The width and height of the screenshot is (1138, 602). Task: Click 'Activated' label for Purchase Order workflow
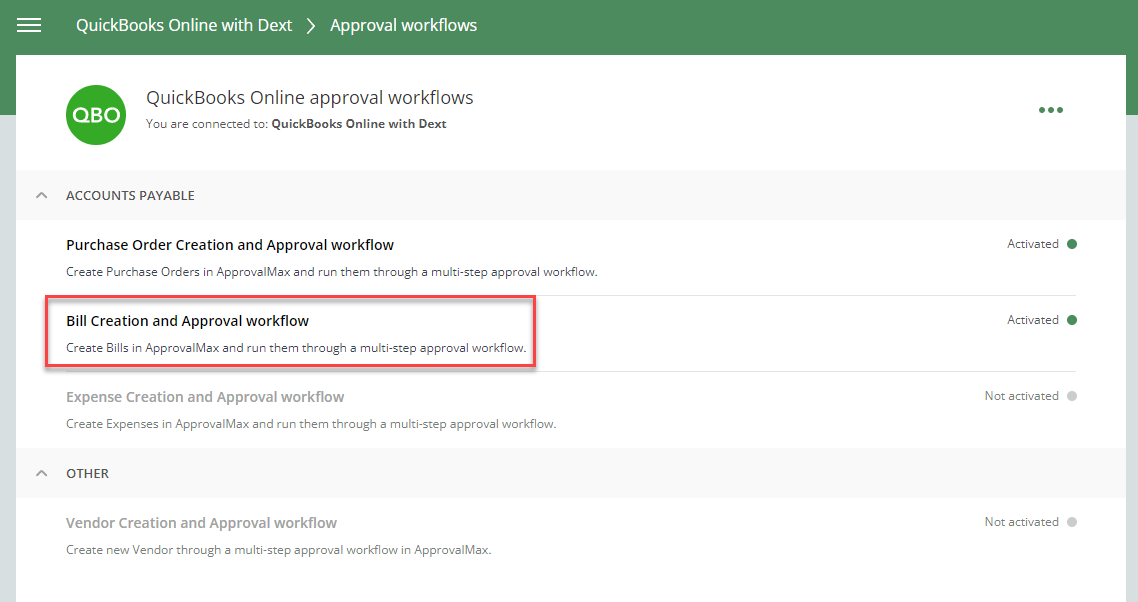point(1033,244)
